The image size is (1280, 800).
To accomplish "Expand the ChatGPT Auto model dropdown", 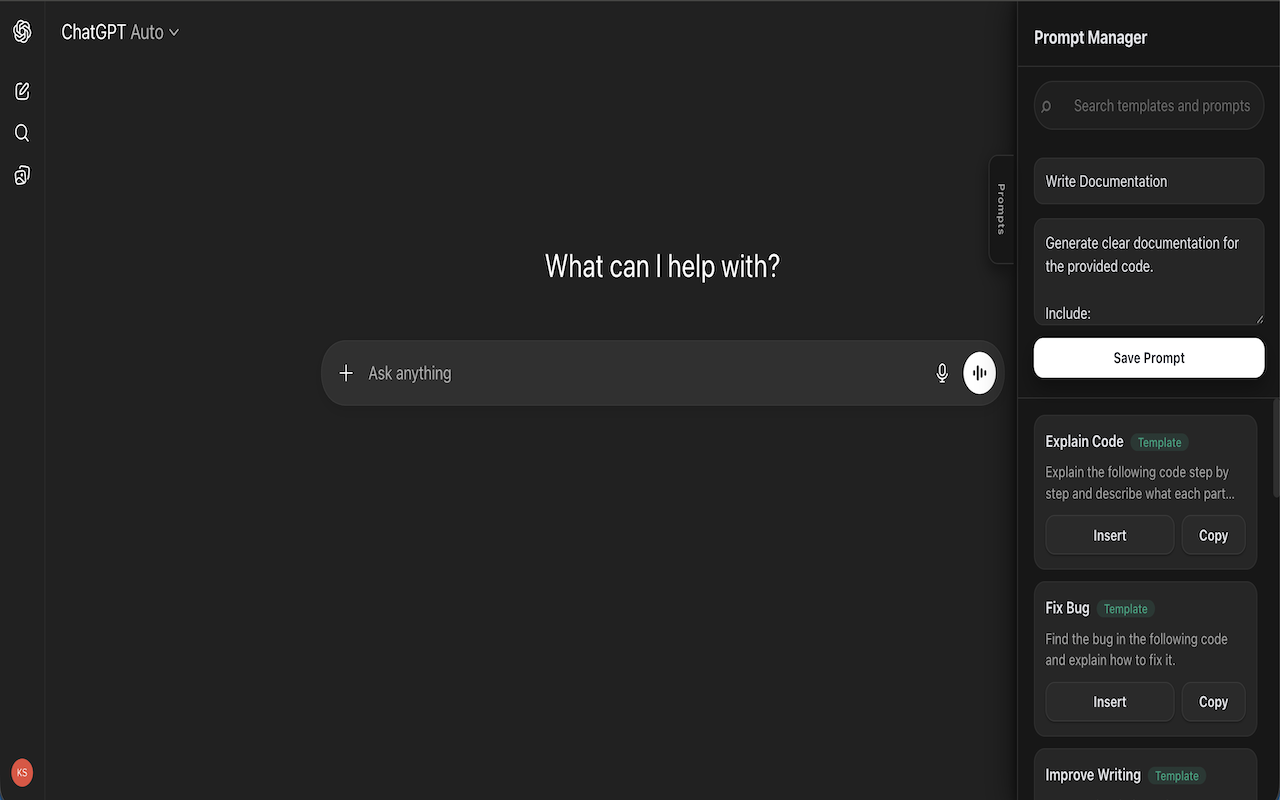I will tap(120, 31).
